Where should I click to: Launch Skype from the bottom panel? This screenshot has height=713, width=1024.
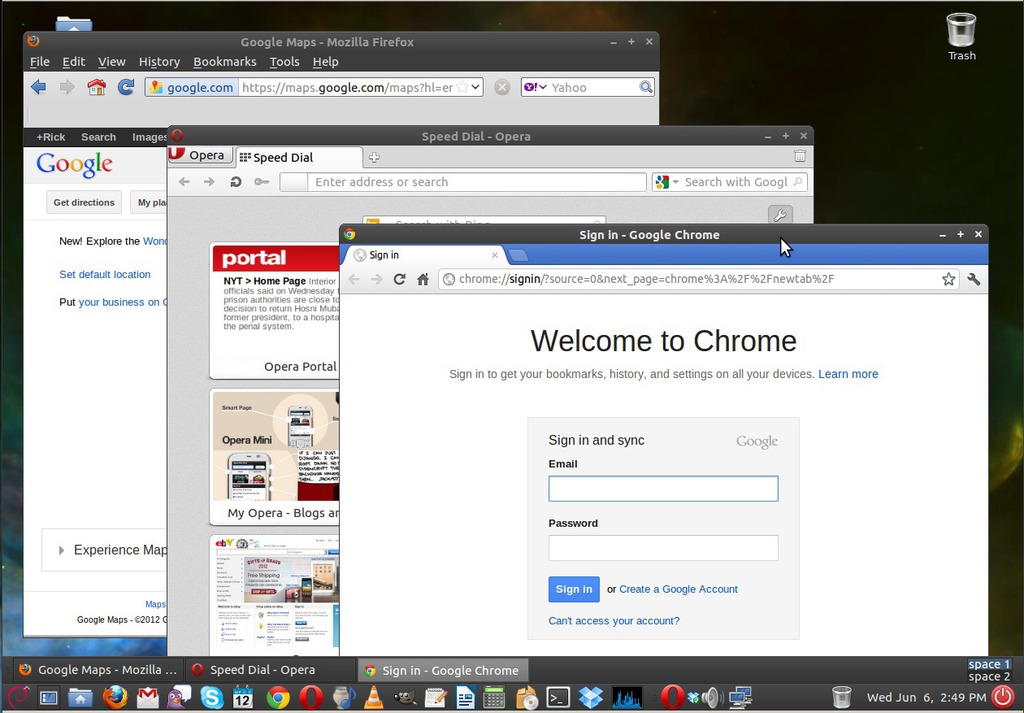tap(212, 697)
